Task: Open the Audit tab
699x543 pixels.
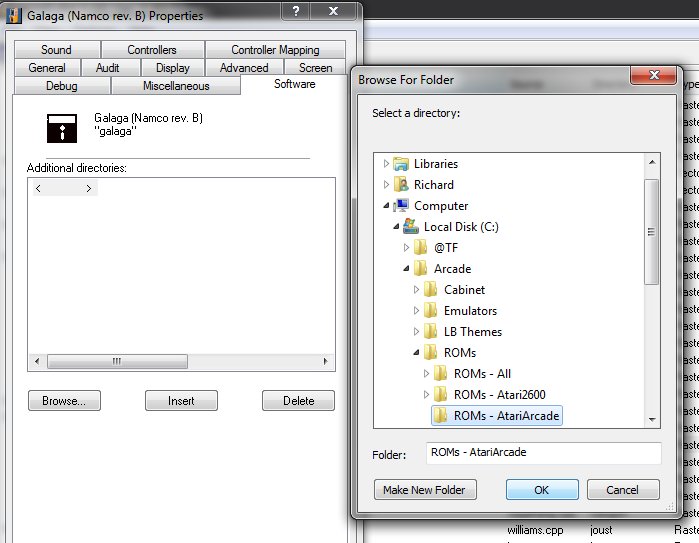Action: pyautogui.click(x=107, y=68)
